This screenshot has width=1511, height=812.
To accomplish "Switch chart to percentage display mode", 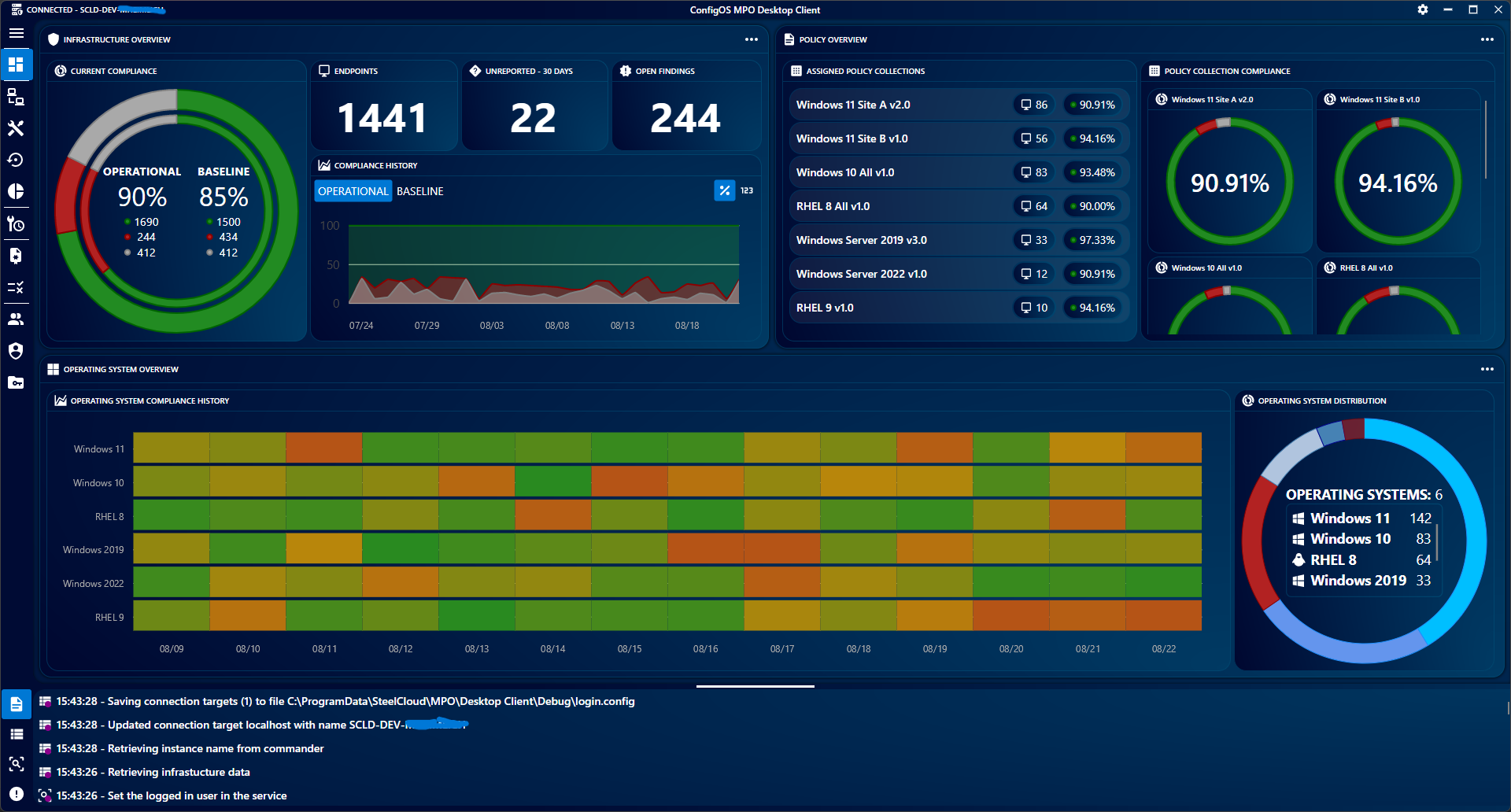I will [724, 190].
